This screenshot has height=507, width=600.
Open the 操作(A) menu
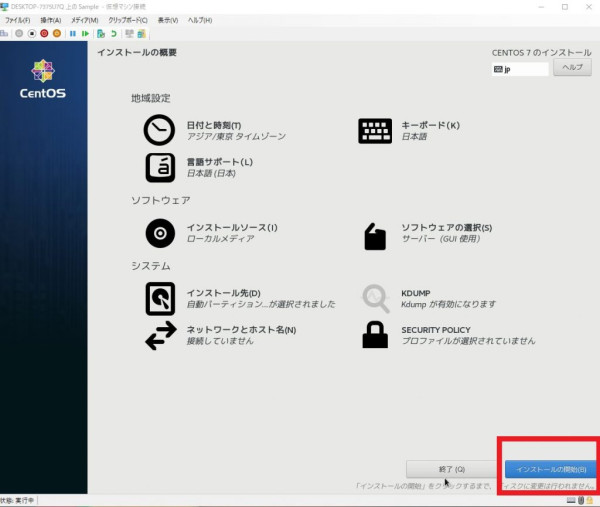click(x=50, y=20)
